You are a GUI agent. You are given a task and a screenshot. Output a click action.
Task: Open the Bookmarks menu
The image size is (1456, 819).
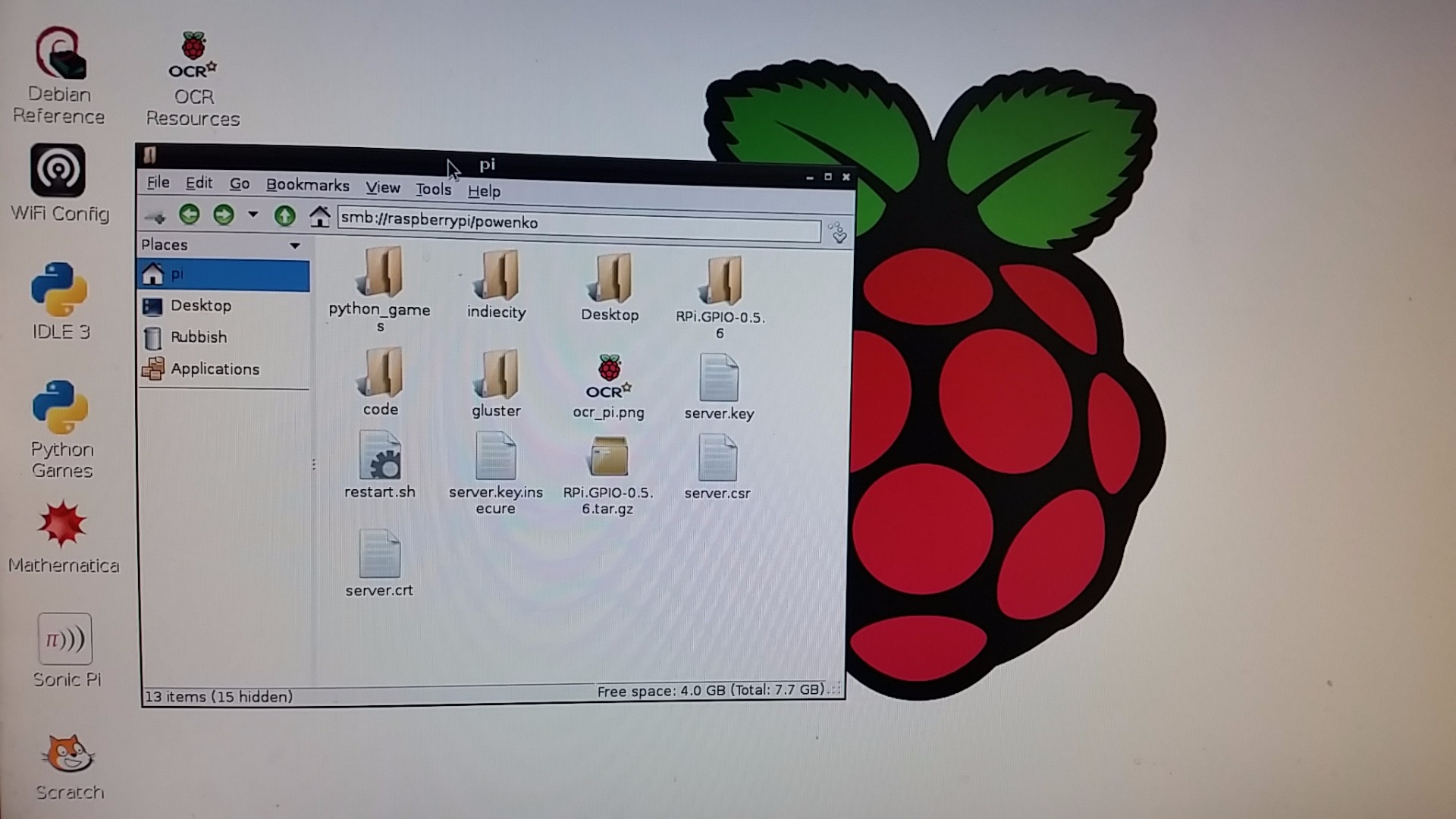click(307, 186)
